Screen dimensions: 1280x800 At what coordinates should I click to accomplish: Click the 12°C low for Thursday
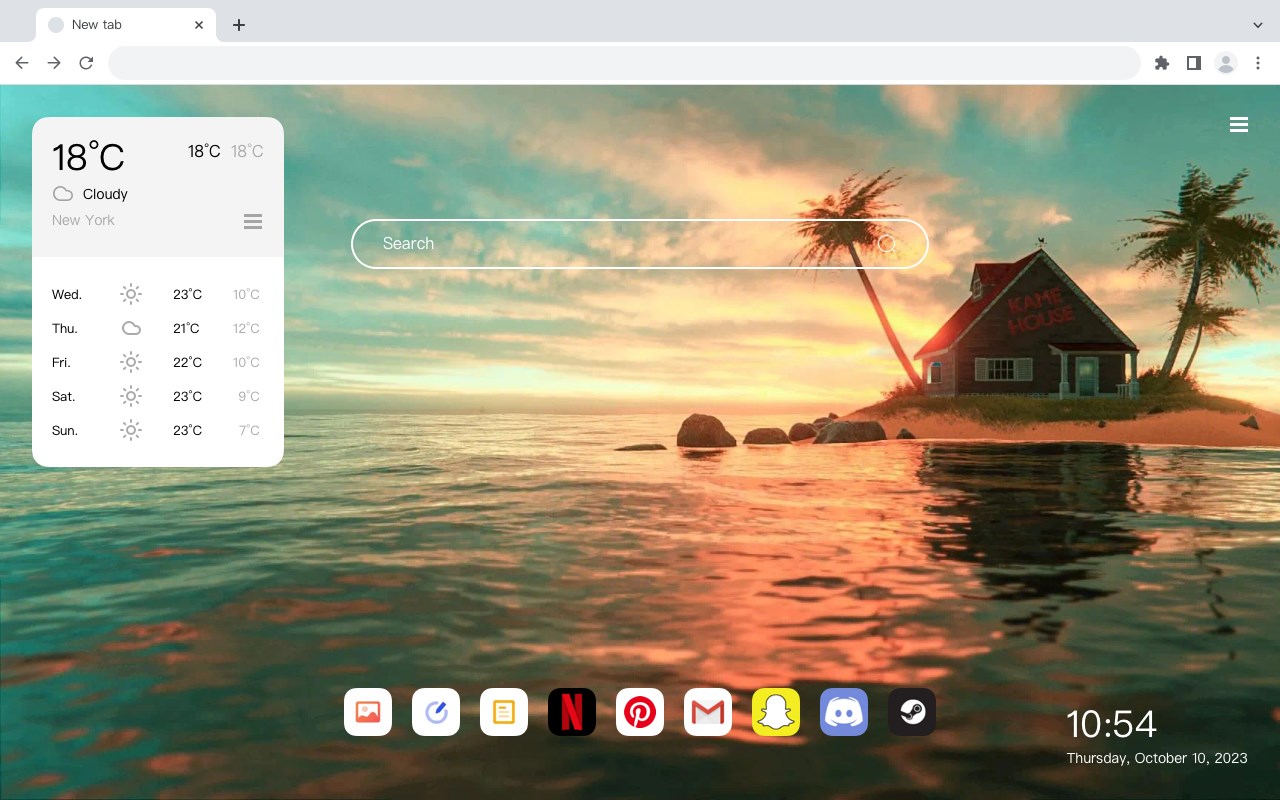point(246,329)
